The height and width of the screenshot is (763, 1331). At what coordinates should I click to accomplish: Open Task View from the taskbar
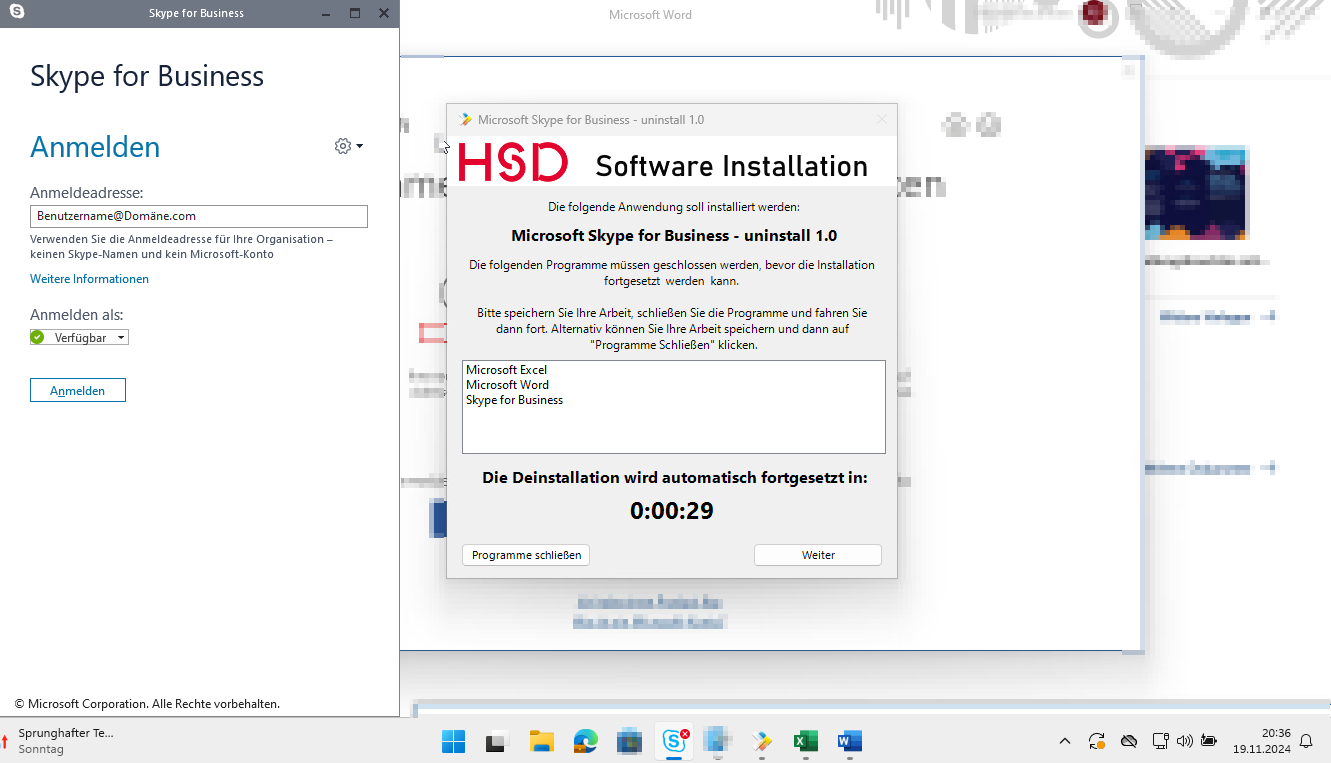click(x=497, y=742)
